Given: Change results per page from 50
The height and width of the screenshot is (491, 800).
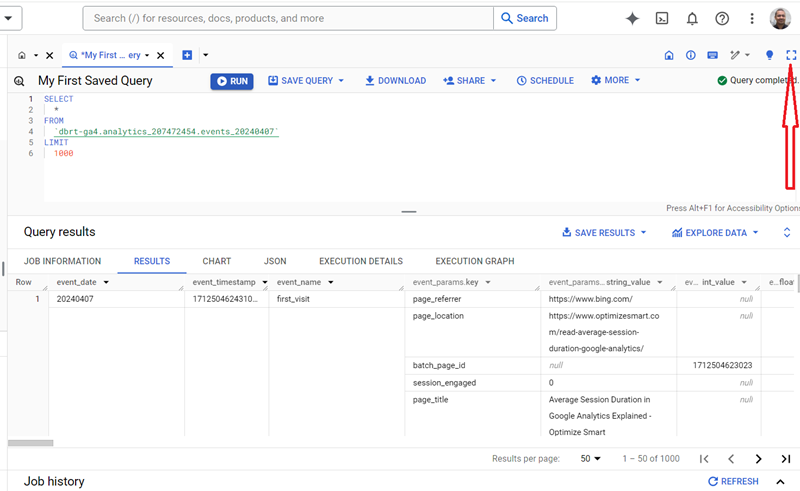Looking at the screenshot, I should 590,459.
